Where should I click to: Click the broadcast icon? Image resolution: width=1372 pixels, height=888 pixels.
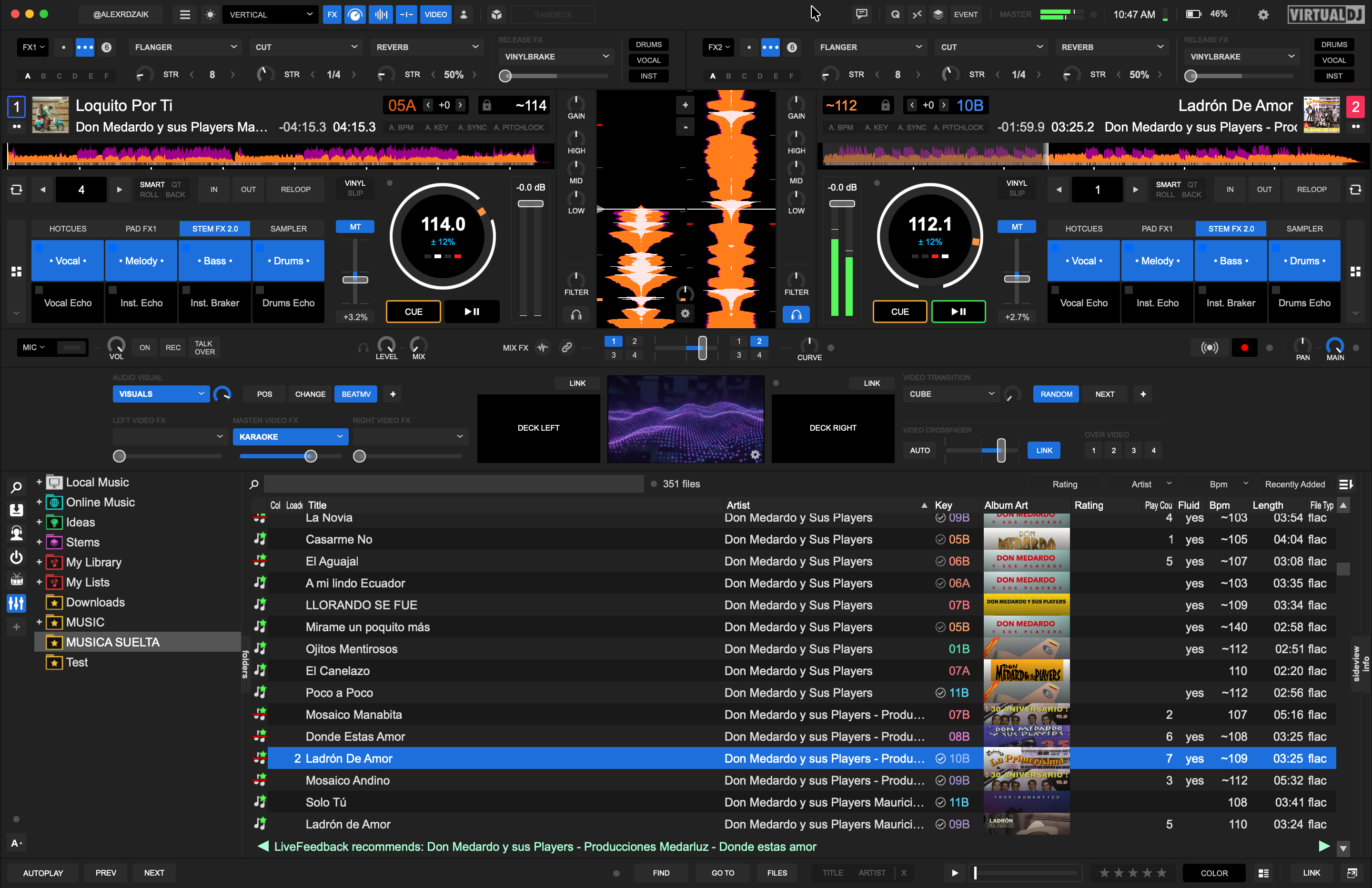pos(1210,348)
